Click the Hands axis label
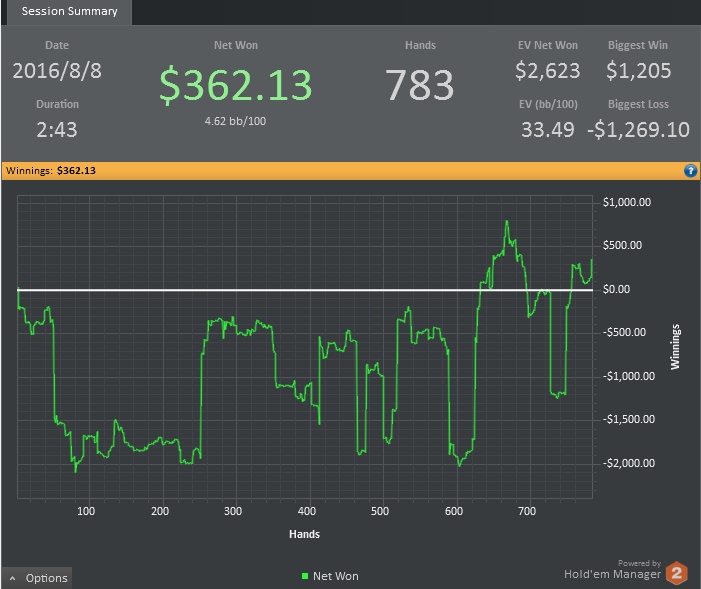The image size is (701, 589). click(304, 534)
